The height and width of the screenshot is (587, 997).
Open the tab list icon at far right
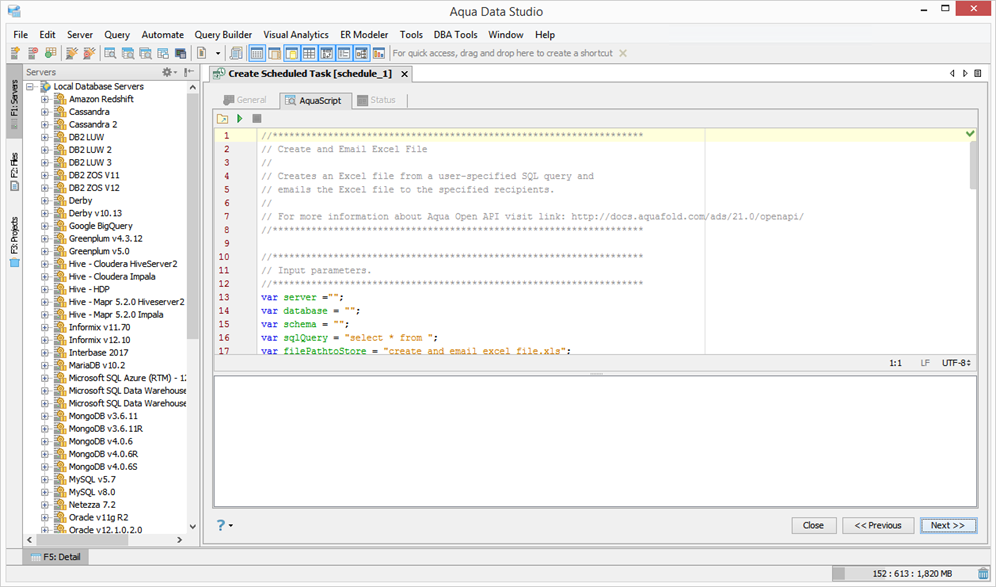point(978,74)
